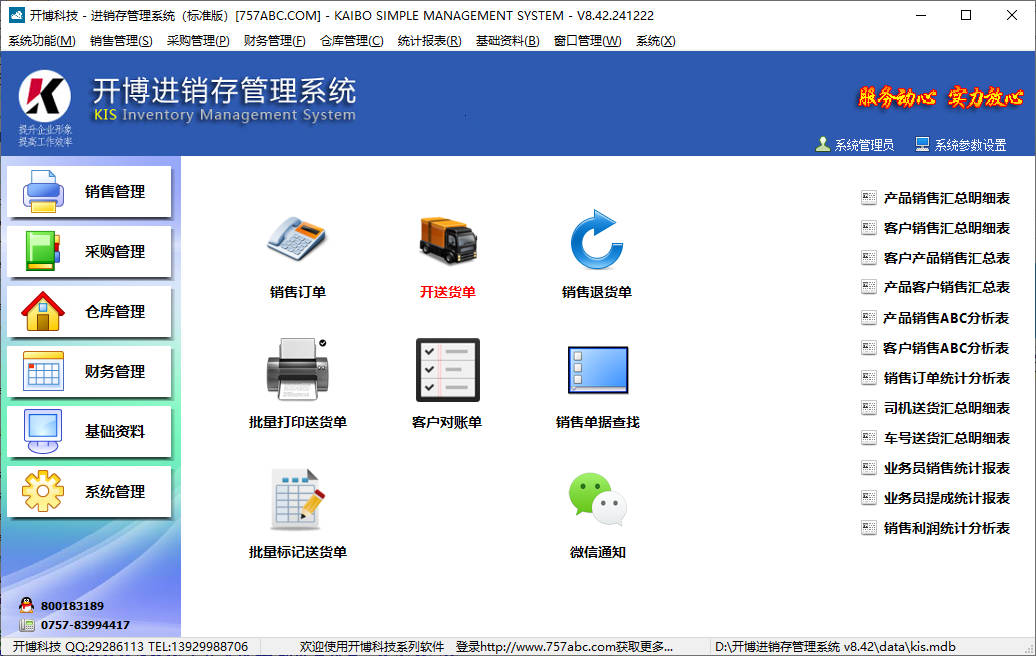Click the status bar database path kis.mdb
1036x656 pixels.
point(835,647)
